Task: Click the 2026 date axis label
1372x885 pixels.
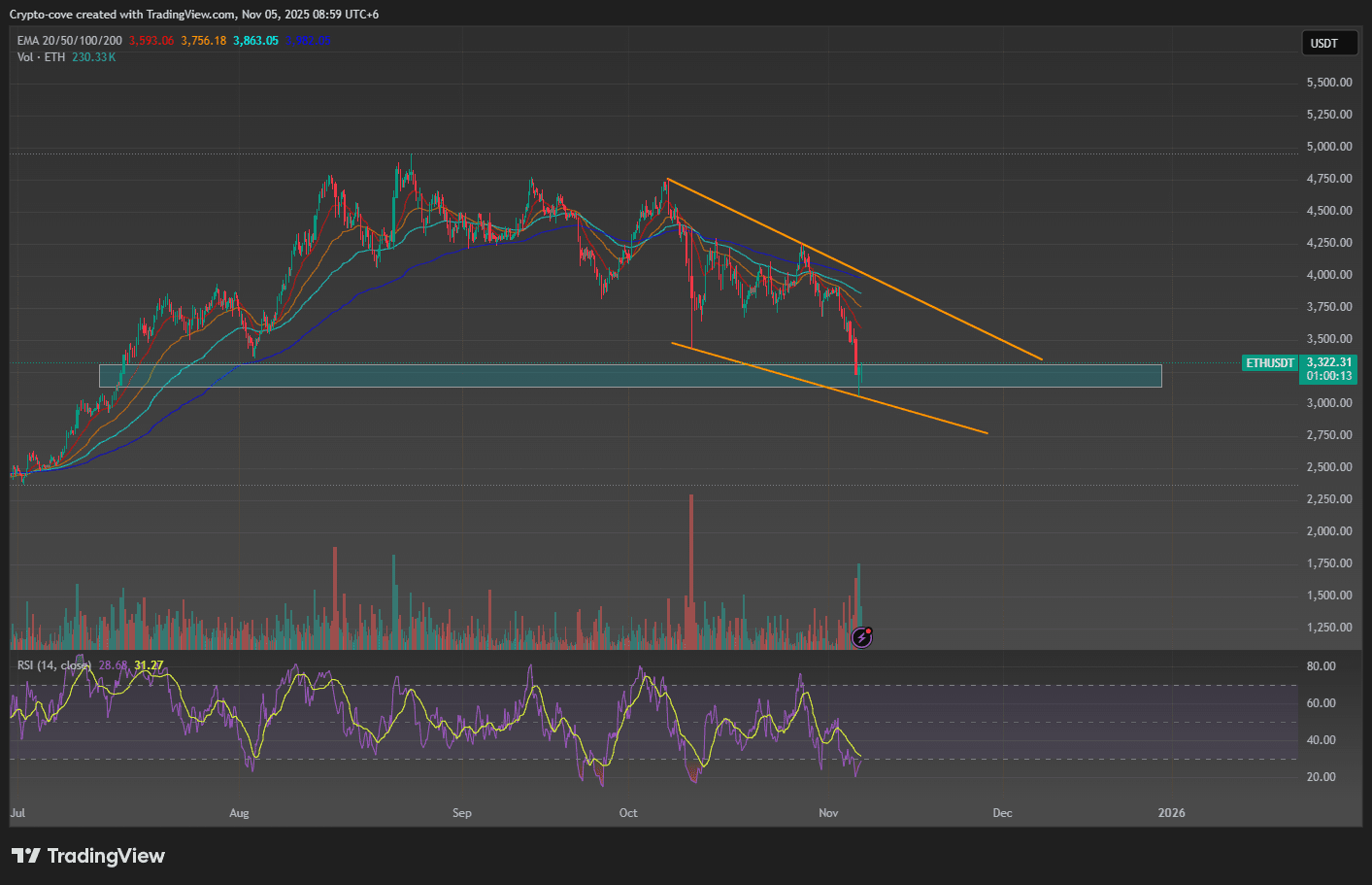Action: coord(1172,813)
